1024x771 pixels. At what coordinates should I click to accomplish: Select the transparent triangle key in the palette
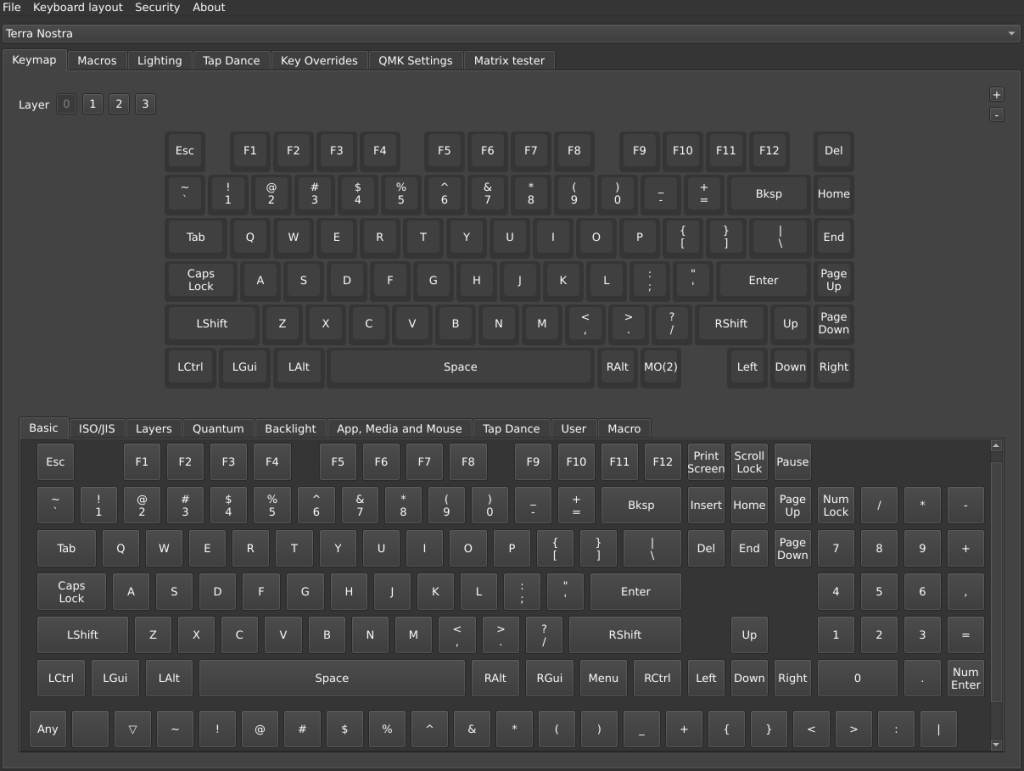tap(132, 729)
